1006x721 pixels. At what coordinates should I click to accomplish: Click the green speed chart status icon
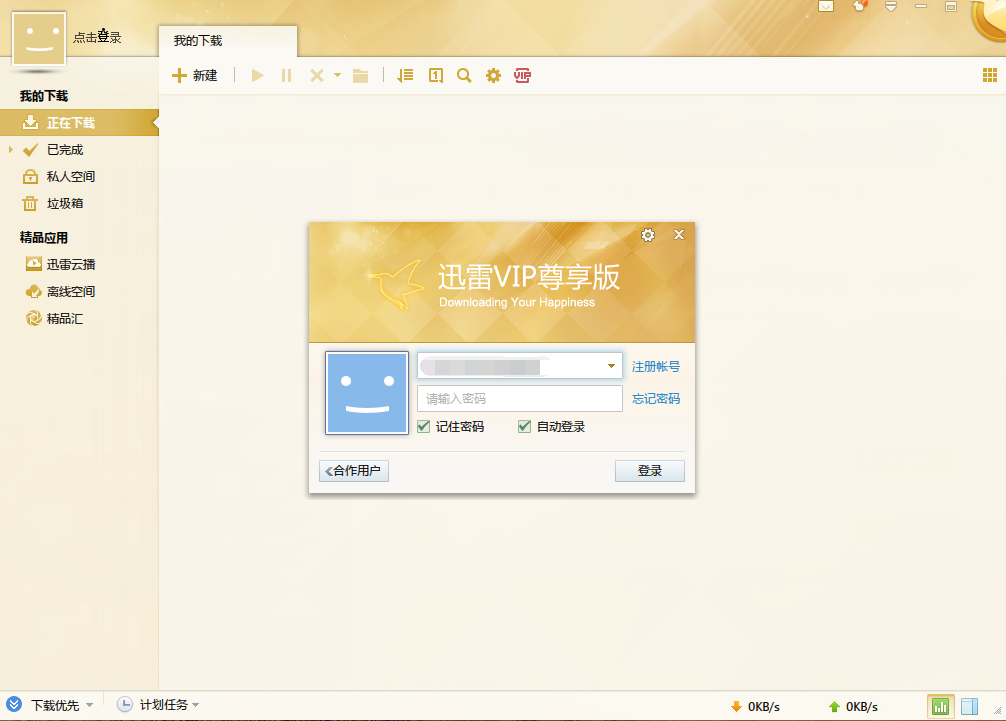point(940,706)
